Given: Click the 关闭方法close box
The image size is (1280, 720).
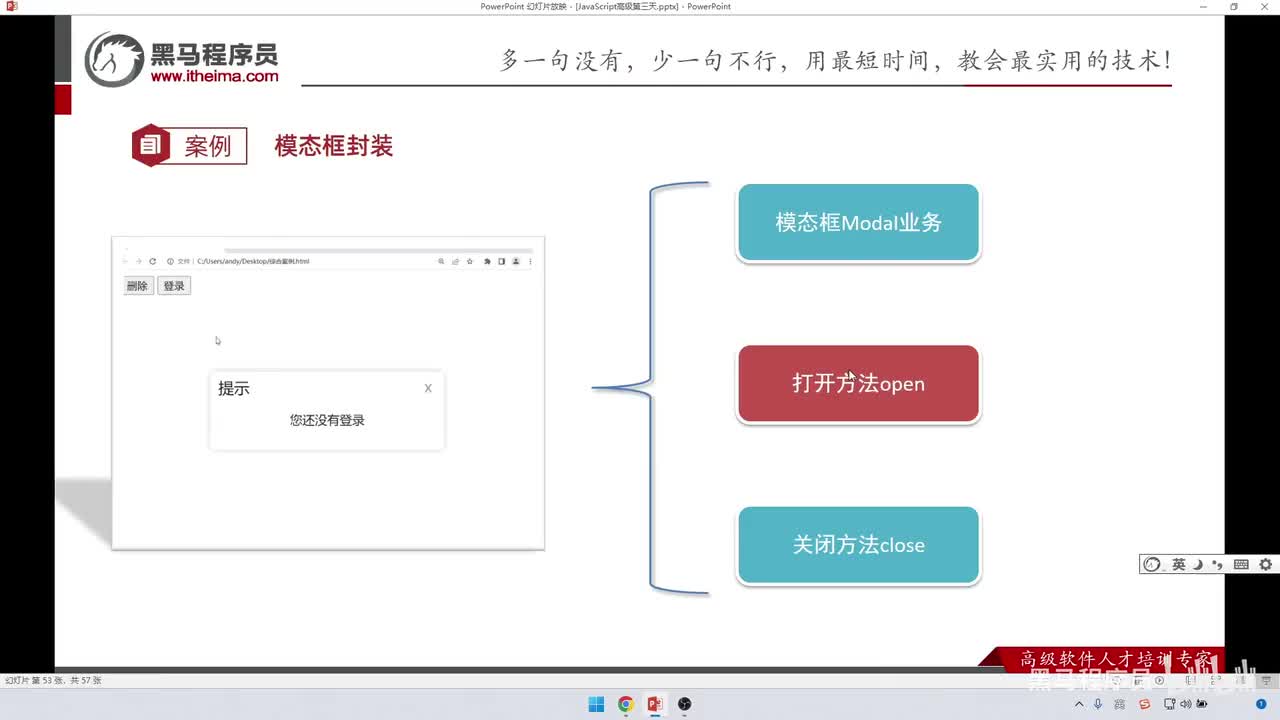Looking at the screenshot, I should pyautogui.click(x=858, y=545).
